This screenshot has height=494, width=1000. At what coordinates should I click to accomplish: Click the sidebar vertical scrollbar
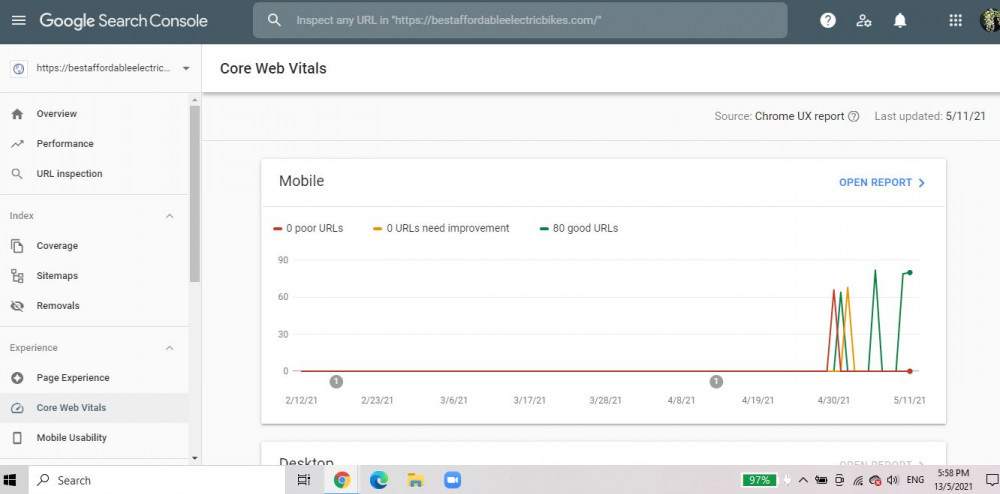194,200
